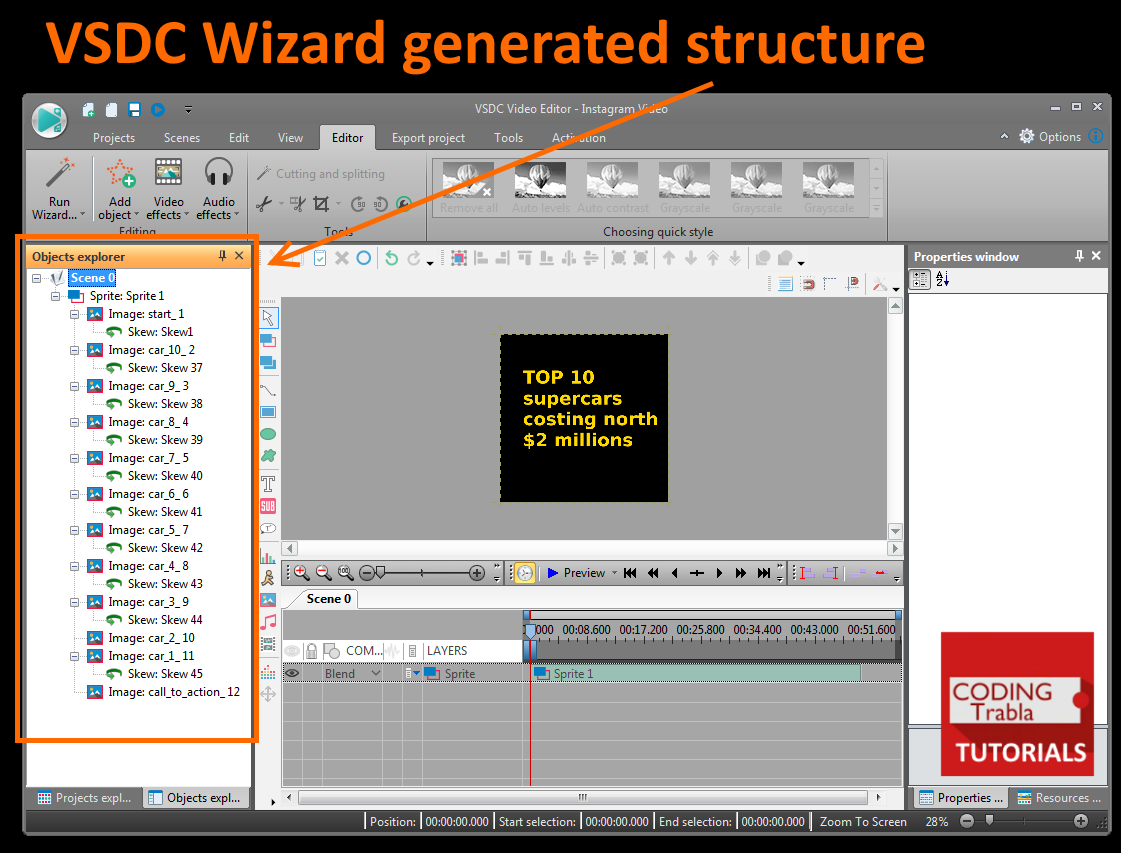Open Options gear
1121x853 pixels.
click(x=1027, y=137)
